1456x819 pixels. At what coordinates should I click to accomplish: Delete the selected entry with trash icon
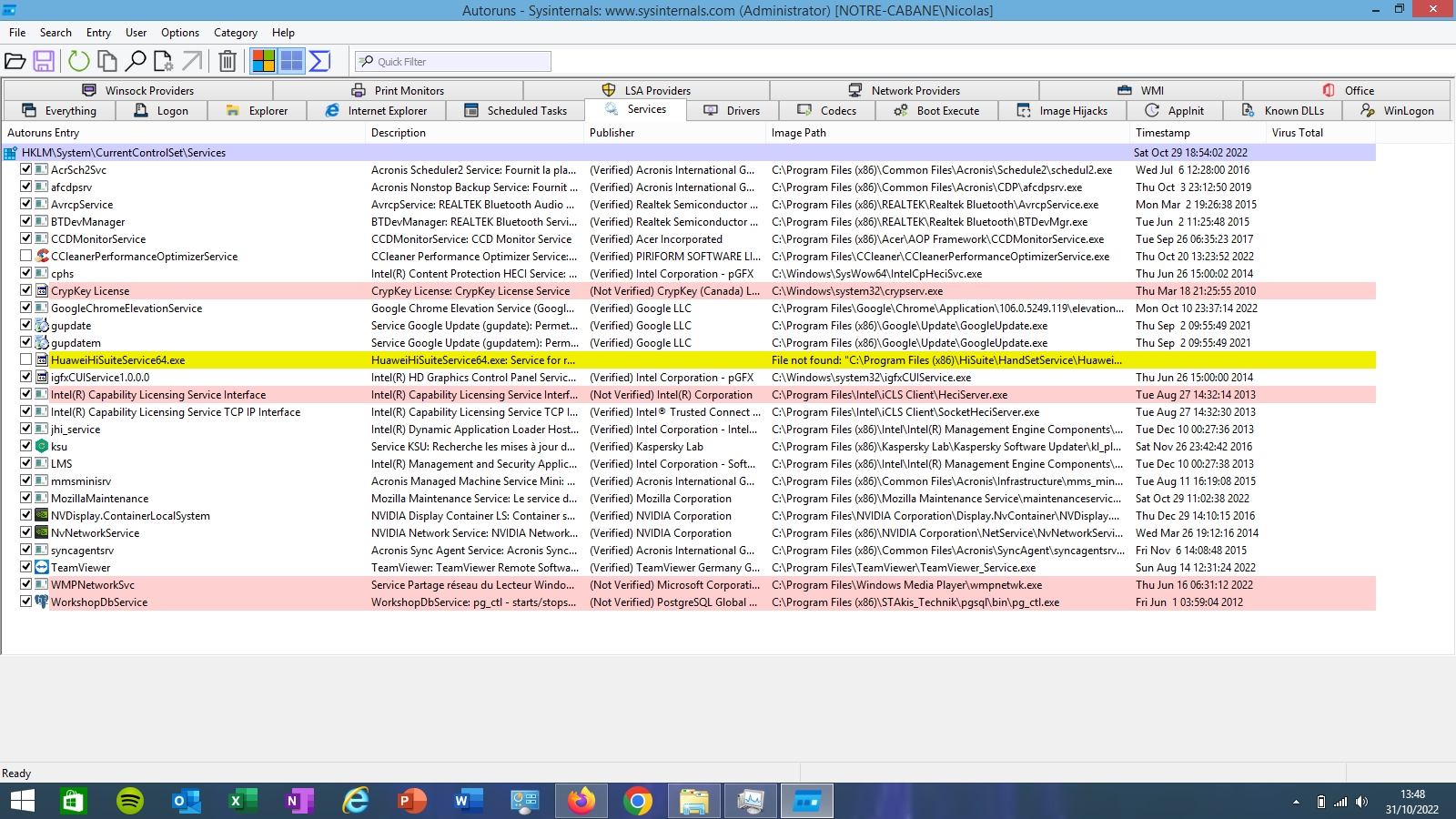click(227, 61)
